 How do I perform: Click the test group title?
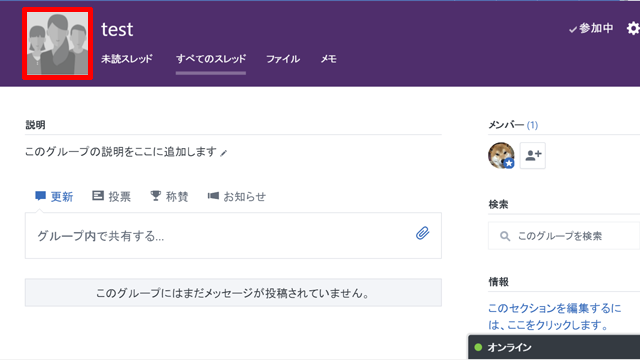(x=117, y=29)
